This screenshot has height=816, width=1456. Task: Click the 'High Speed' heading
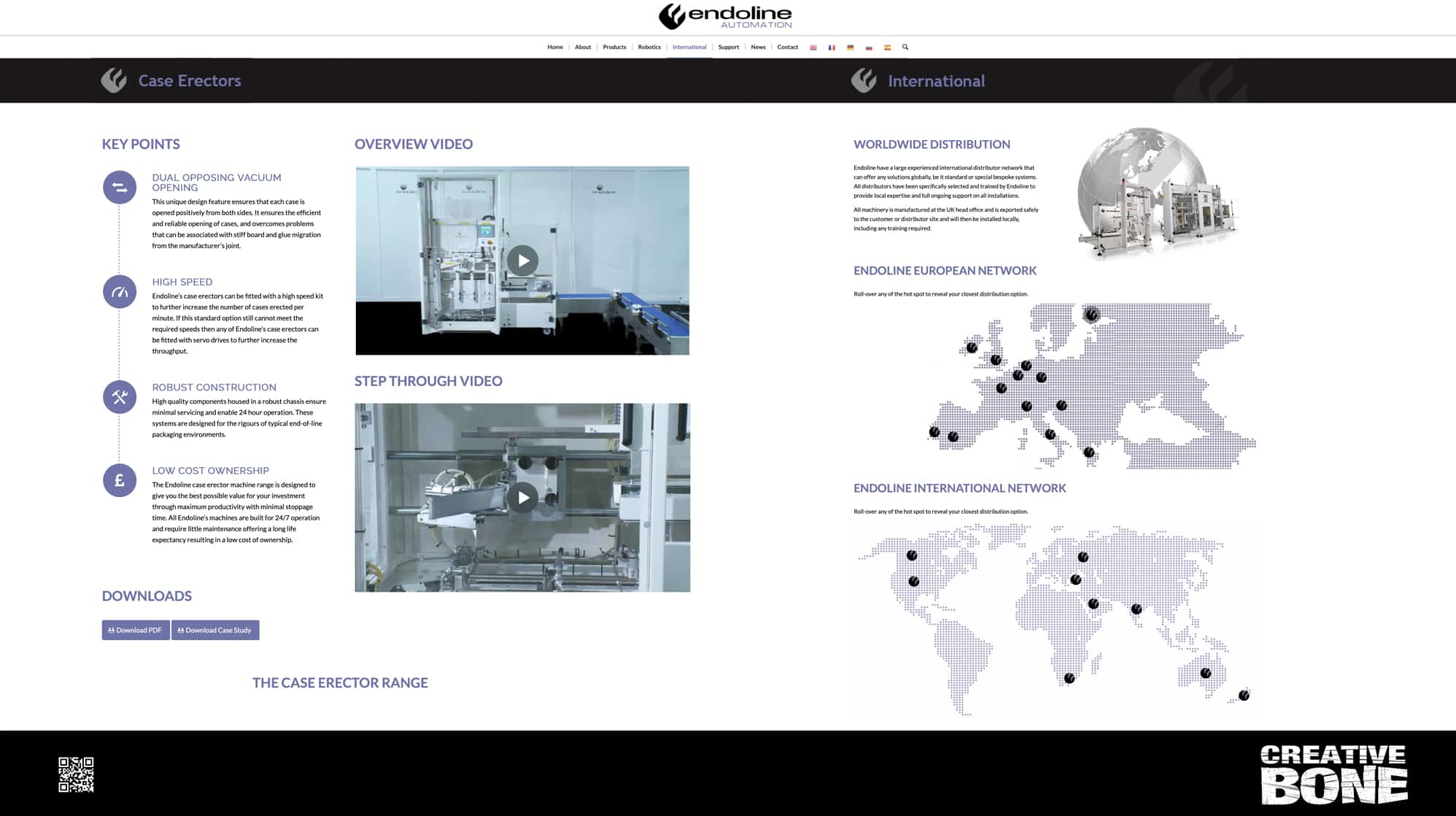182,282
